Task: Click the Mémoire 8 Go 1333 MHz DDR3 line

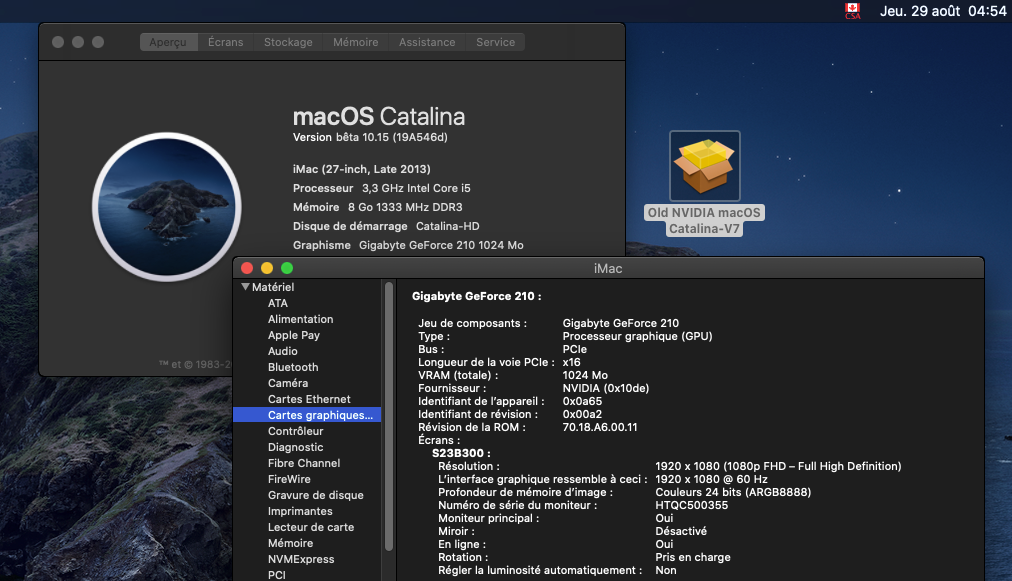Action: pos(378,207)
